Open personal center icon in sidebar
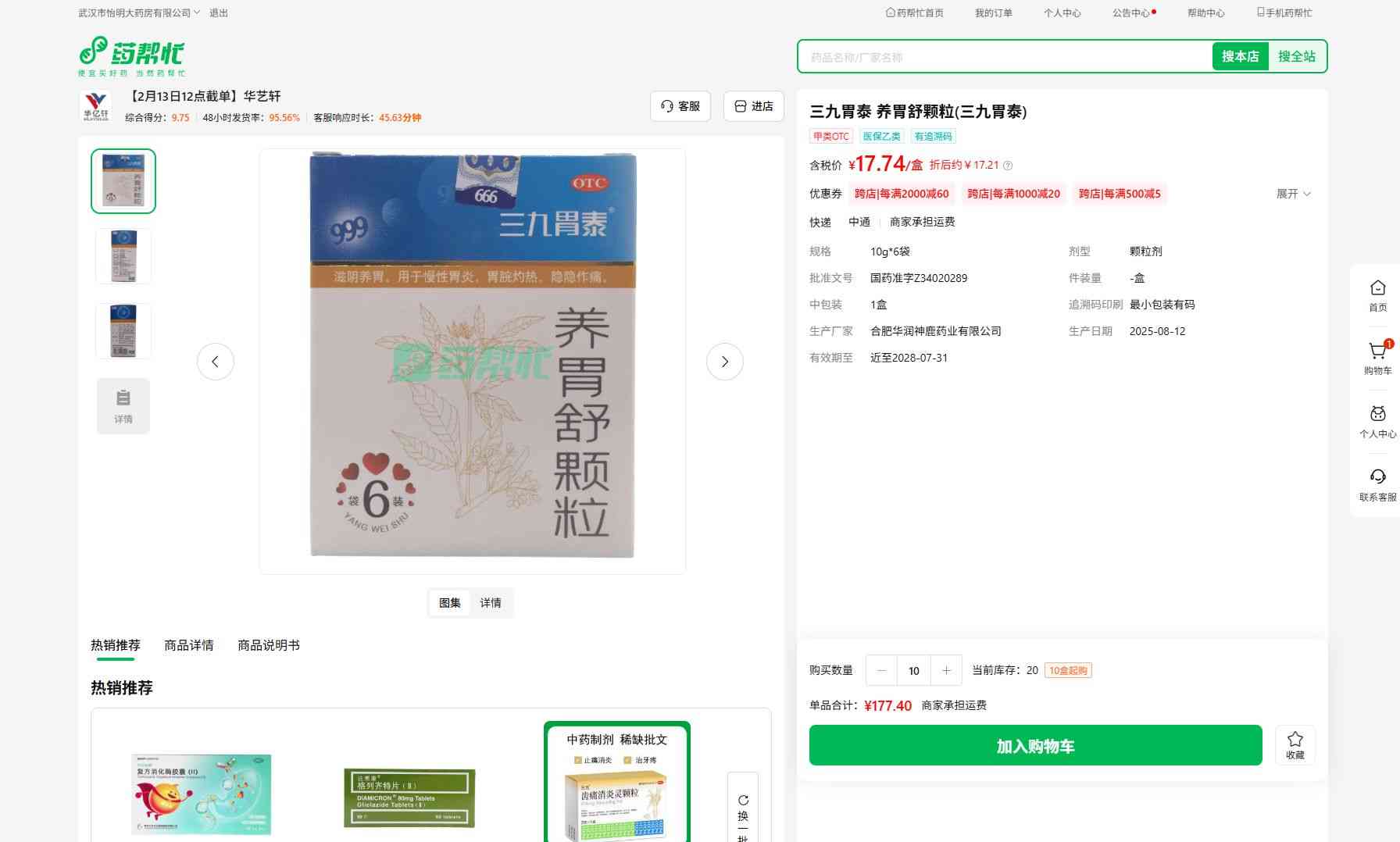 pyautogui.click(x=1377, y=415)
